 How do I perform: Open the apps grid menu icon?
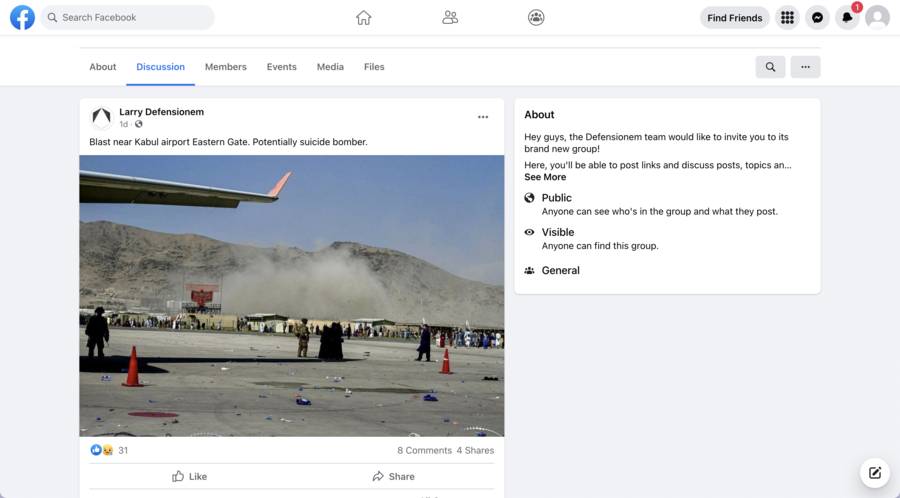click(788, 18)
